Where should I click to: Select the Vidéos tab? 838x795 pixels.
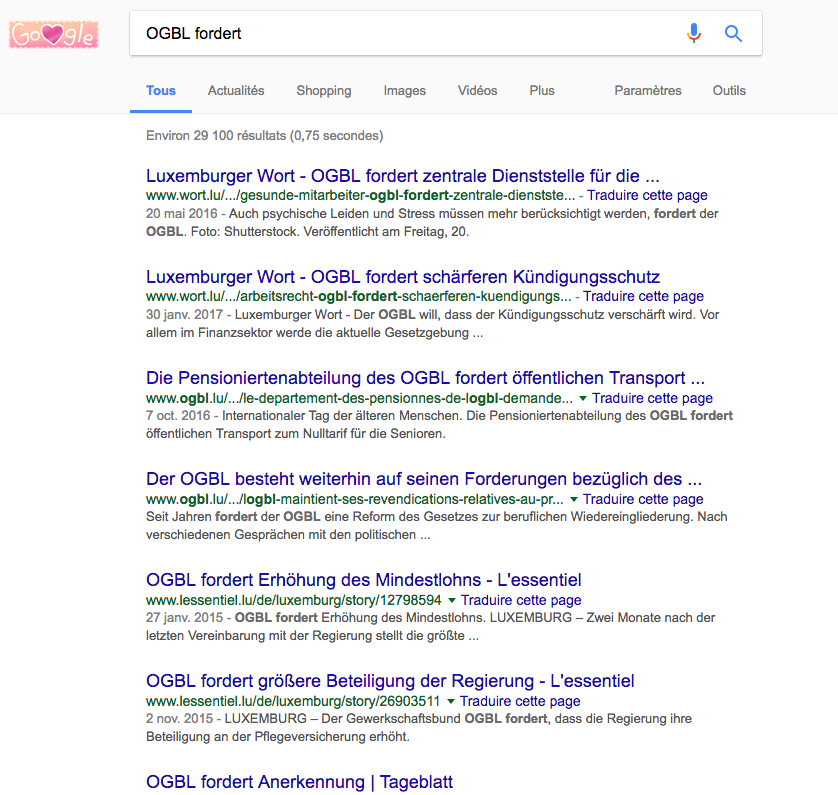tap(477, 91)
